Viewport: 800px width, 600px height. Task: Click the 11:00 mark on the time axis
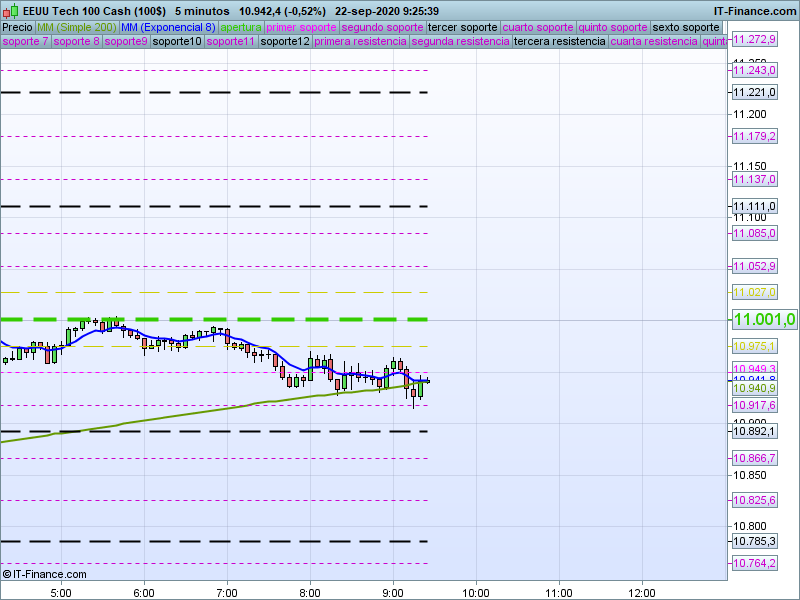pyautogui.click(x=559, y=590)
